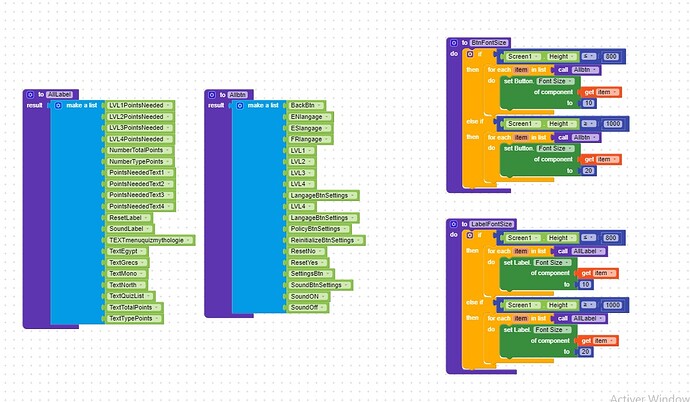This screenshot has height=402, width=690.
Task: Open the SettingsBtn component dropdown arrow
Action: click(x=328, y=274)
